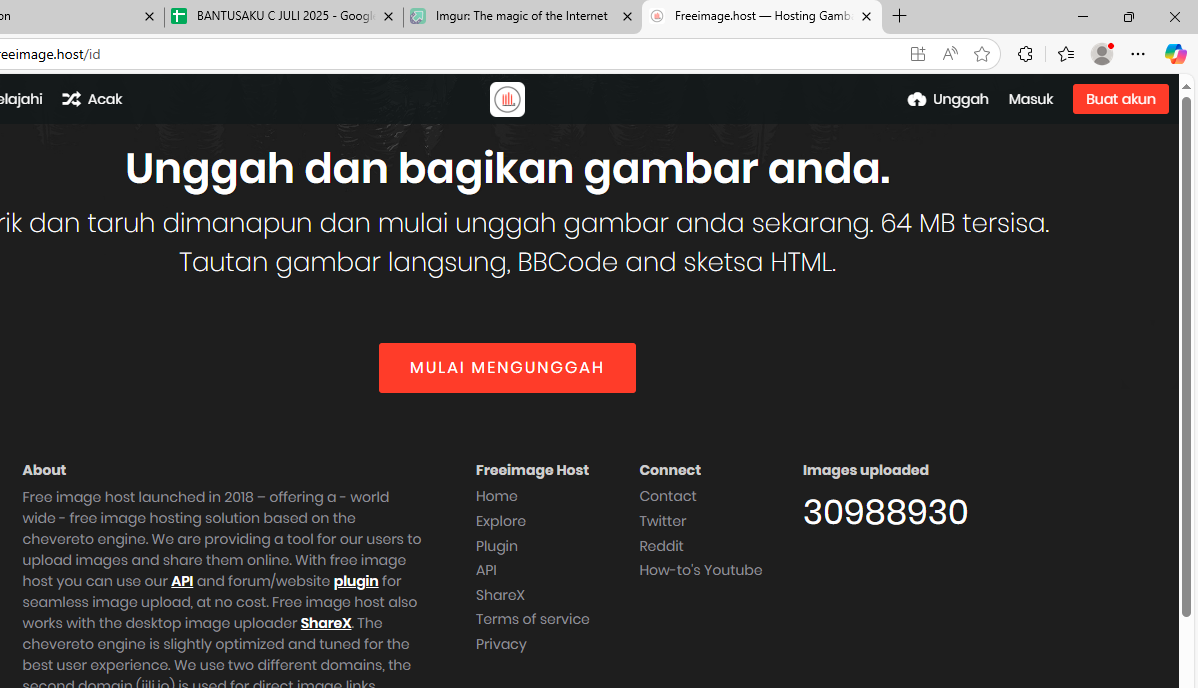Viewport: 1198px width, 688px height.
Task: Select the Freeimage.host tab
Action: pos(762,16)
